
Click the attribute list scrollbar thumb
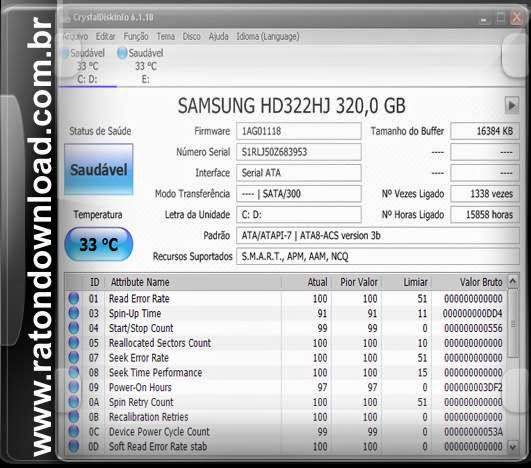click(513, 324)
